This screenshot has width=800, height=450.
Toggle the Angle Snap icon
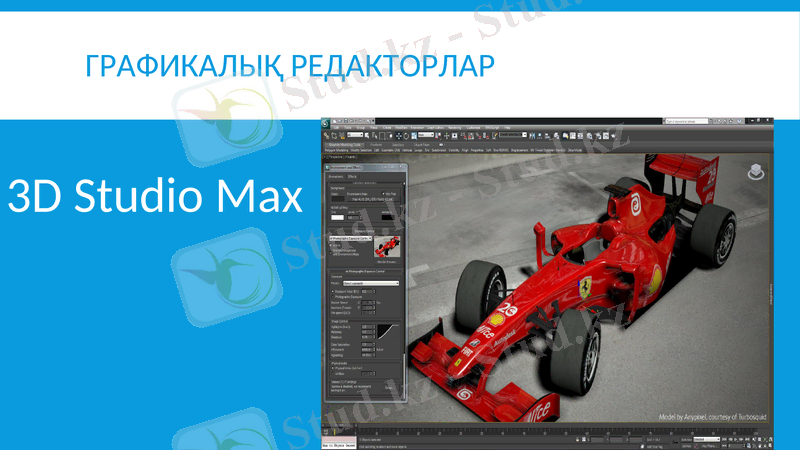[471, 136]
